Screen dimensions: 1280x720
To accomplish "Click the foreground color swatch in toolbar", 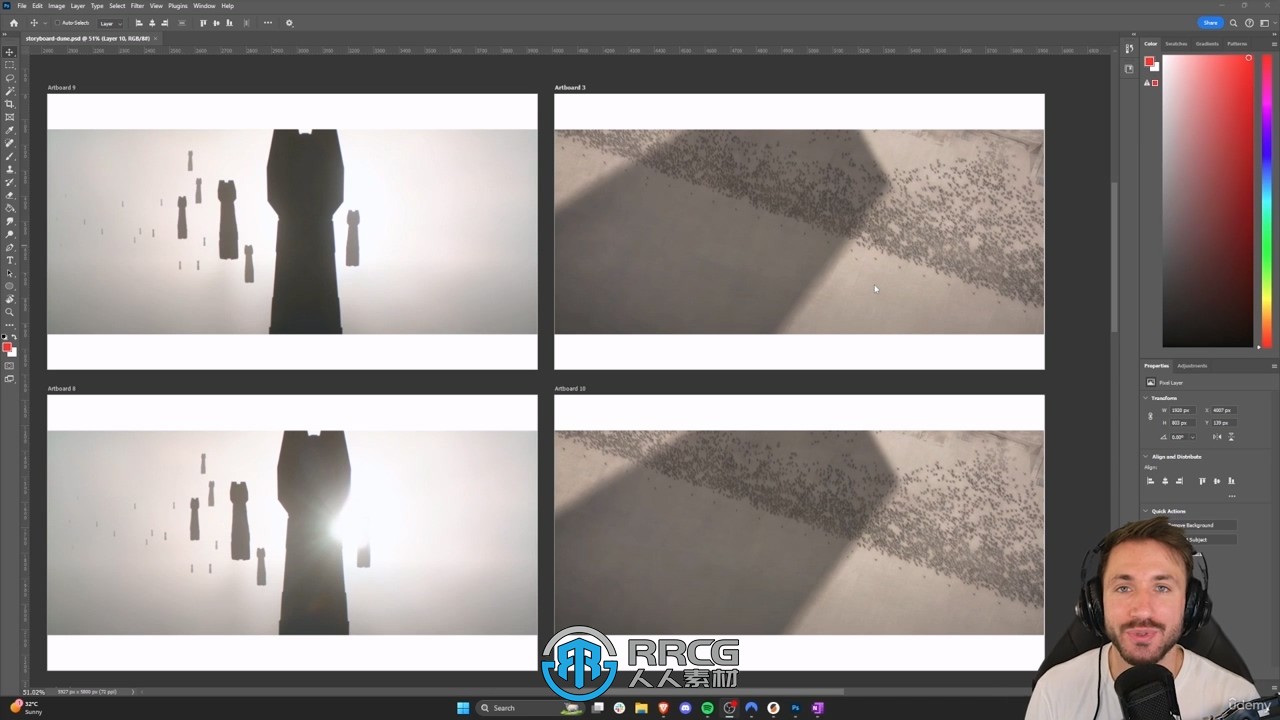I will [8, 348].
